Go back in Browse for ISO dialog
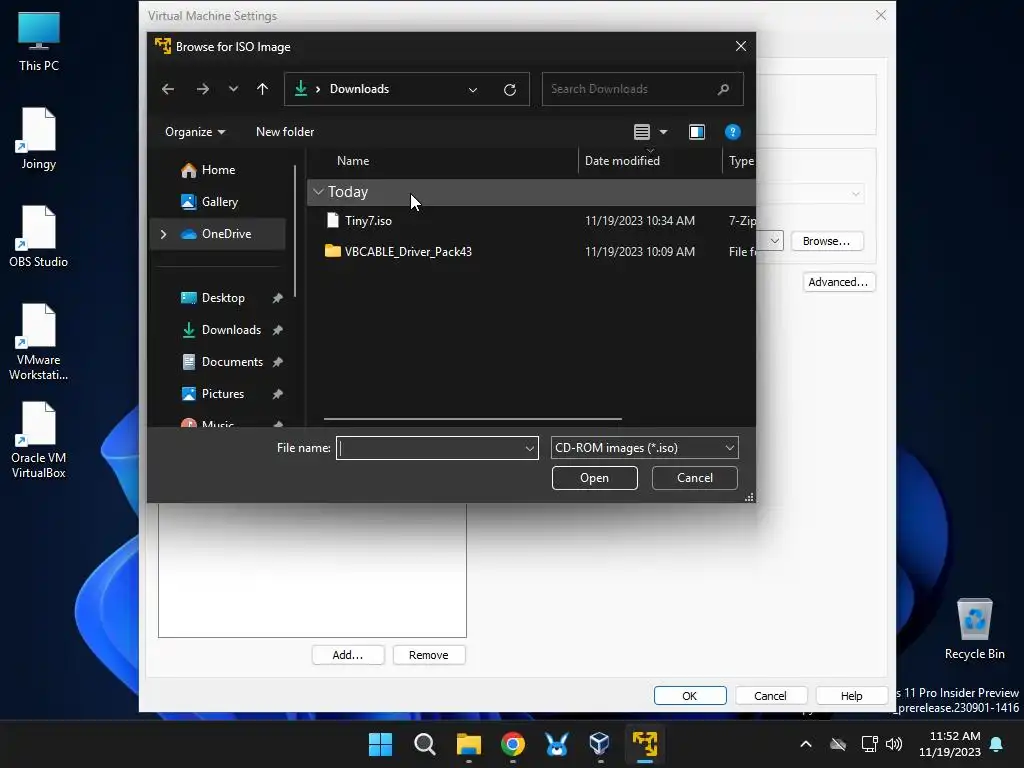This screenshot has width=1024, height=768. coord(168,89)
